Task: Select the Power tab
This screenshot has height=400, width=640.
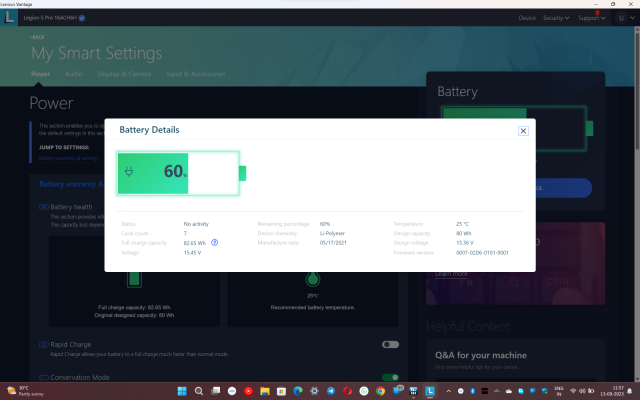Action: pyautogui.click(x=40, y=74)
